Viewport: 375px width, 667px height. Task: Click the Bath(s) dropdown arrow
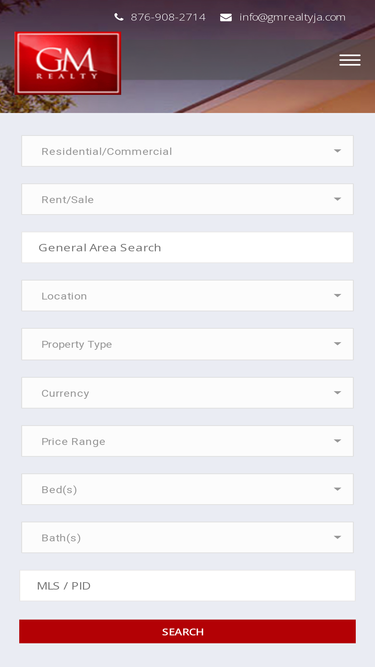tap(337, 538)
